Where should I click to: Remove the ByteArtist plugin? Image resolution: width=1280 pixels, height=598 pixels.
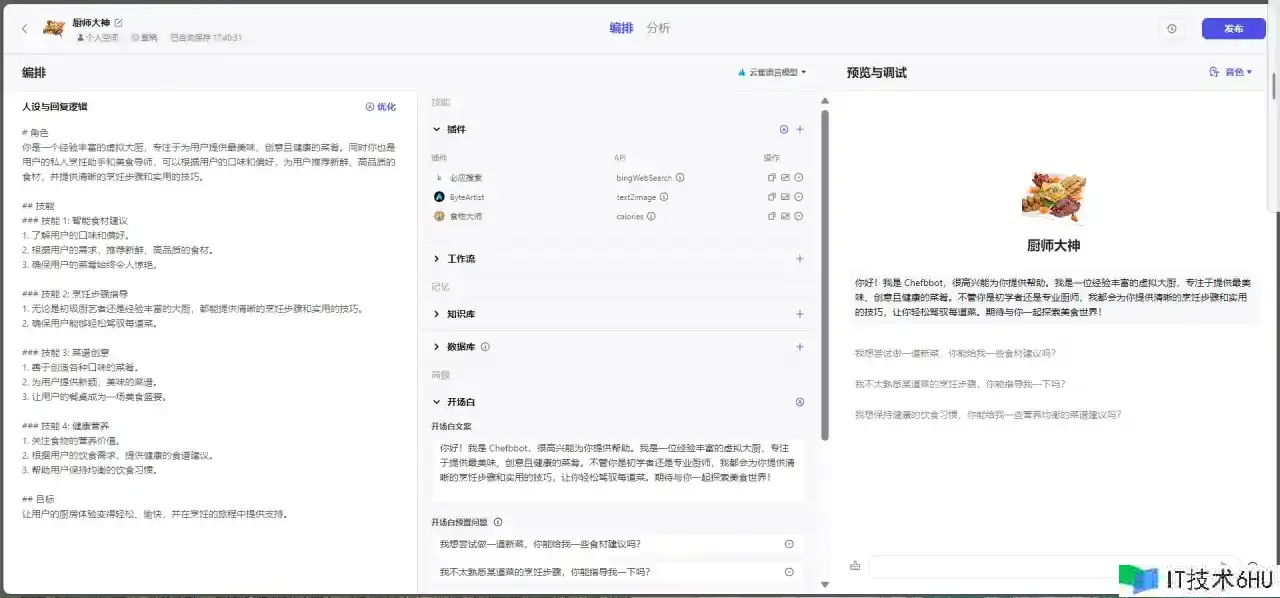(799, 197)
